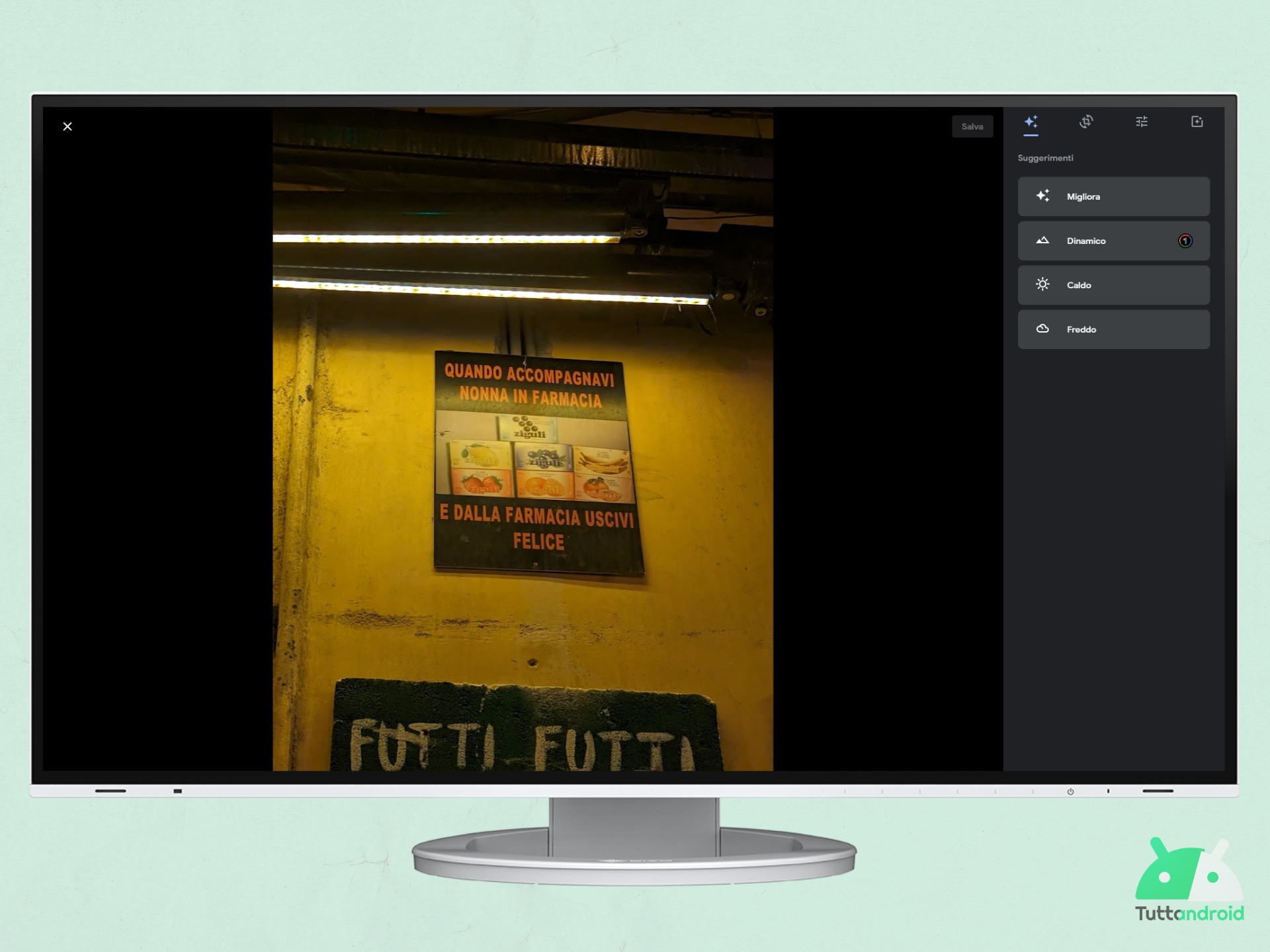Image resolution: width=1270 pixels, height=952 pixels.
Task: Open the Suggestions sparkle tab
Action: (x=1031, y=122)
